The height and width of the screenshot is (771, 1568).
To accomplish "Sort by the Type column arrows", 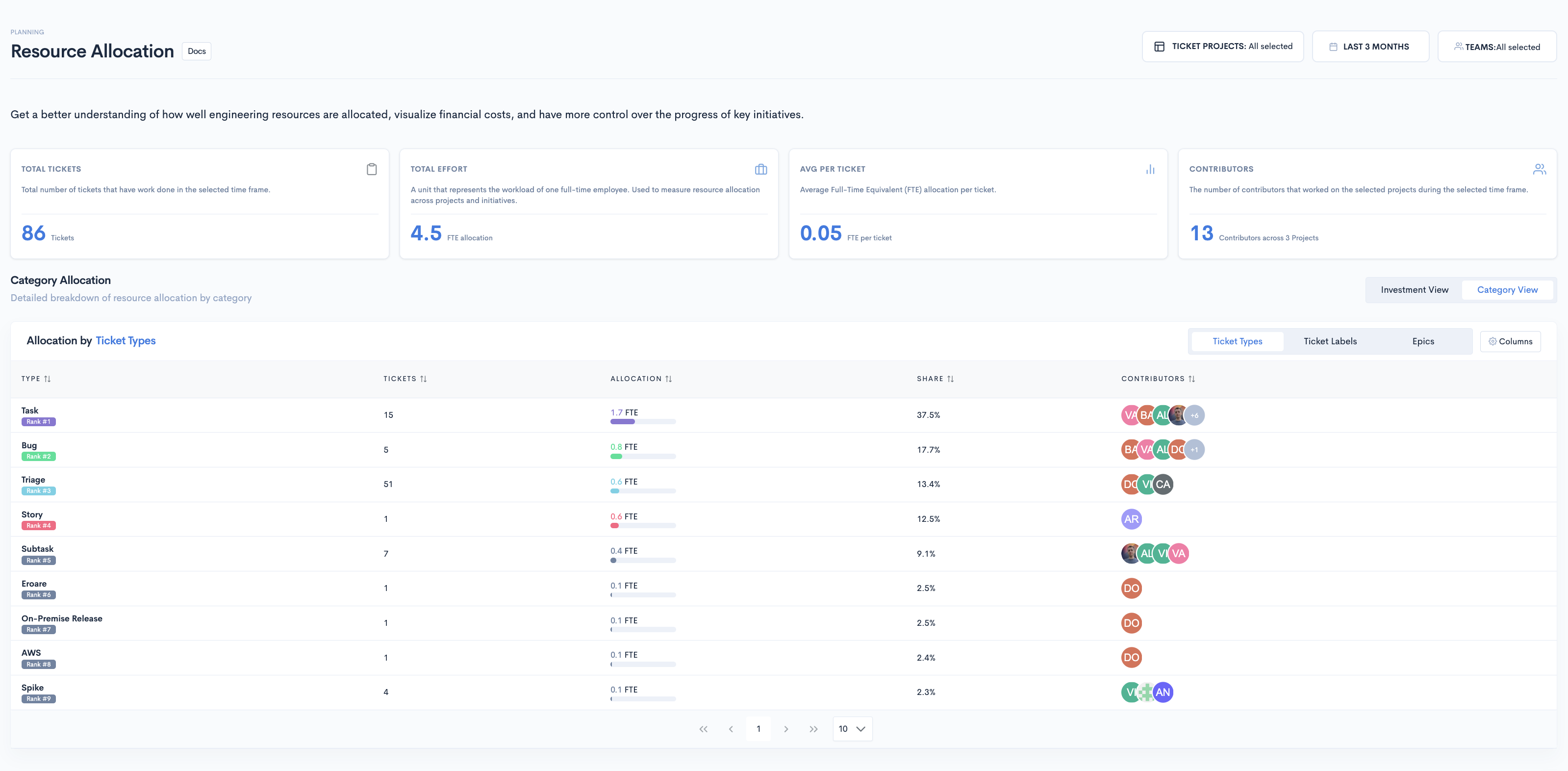I will click(x=48, y=379).
